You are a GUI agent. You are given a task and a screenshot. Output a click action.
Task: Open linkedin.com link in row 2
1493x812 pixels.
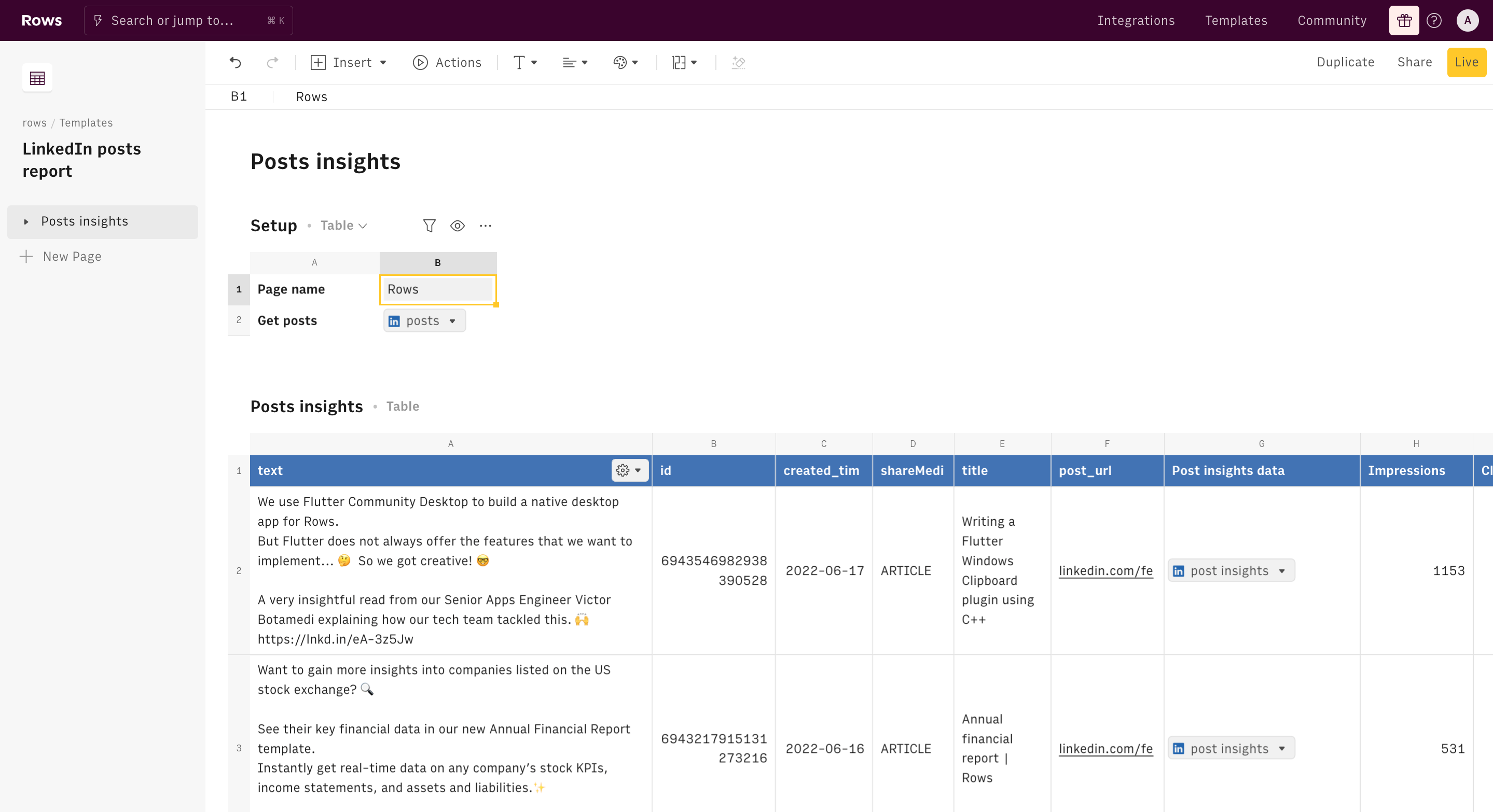(x=1105, y=570)
